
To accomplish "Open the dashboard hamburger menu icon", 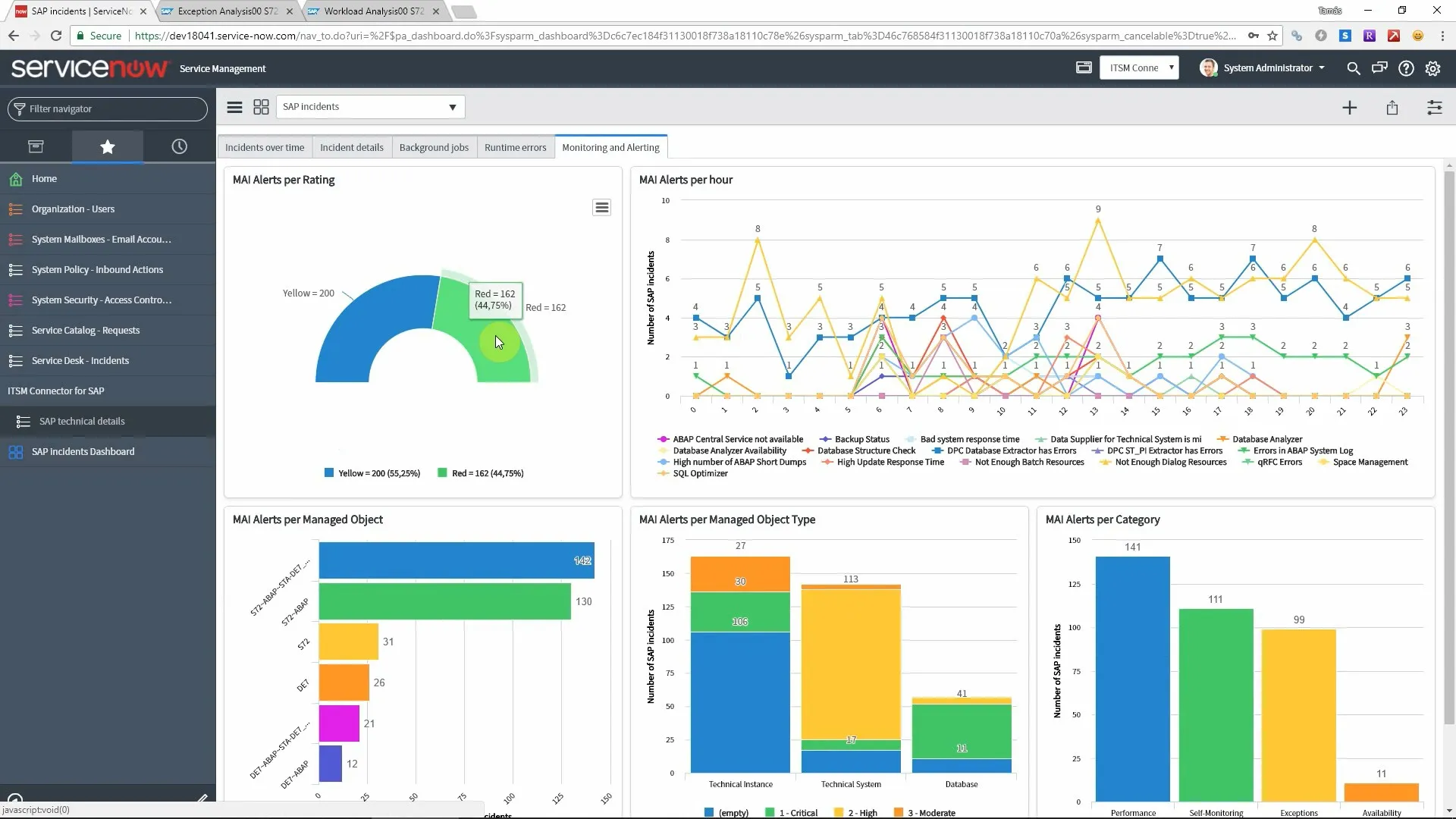I will pos(234,108).
